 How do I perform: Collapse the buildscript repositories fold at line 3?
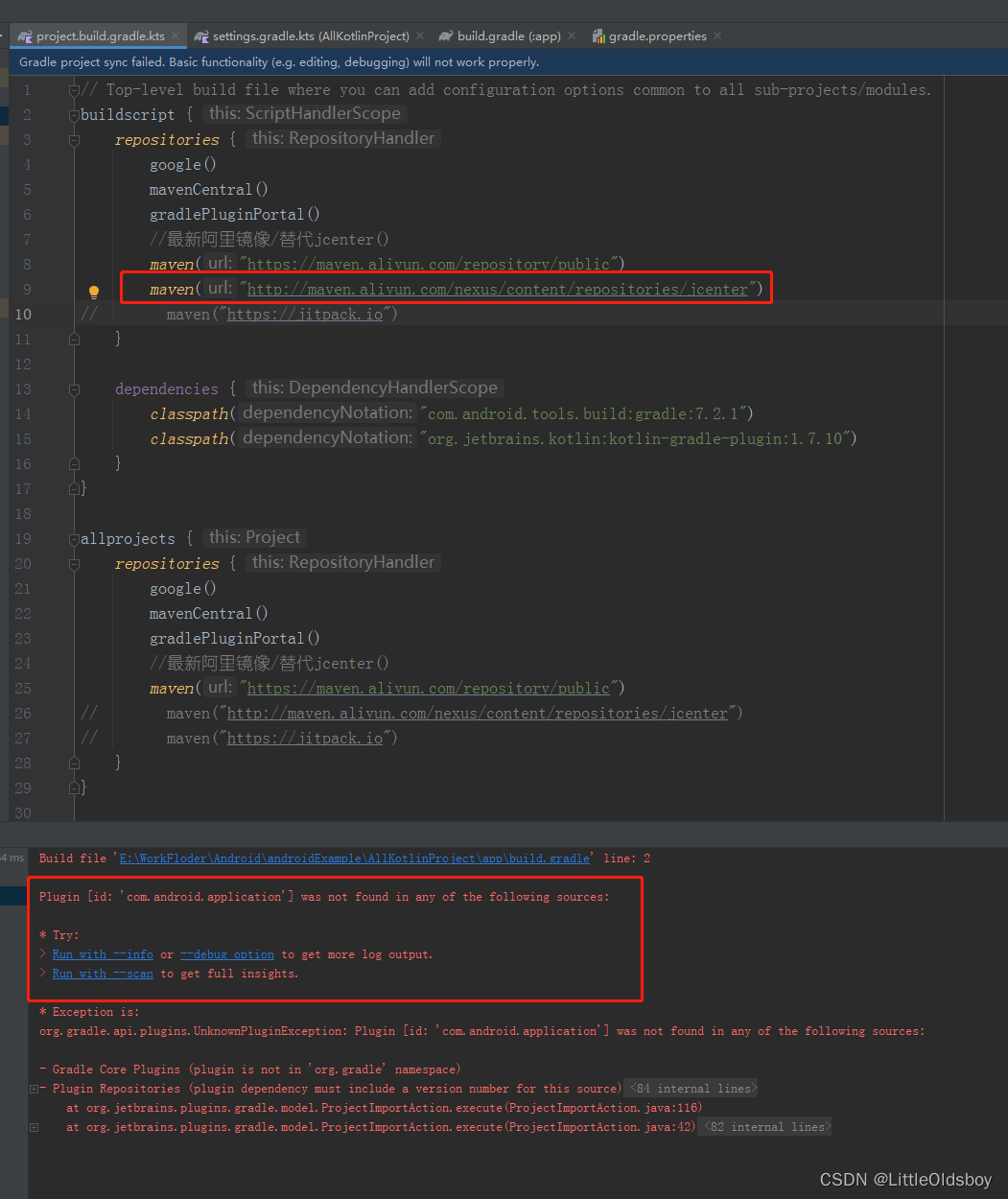74,140
